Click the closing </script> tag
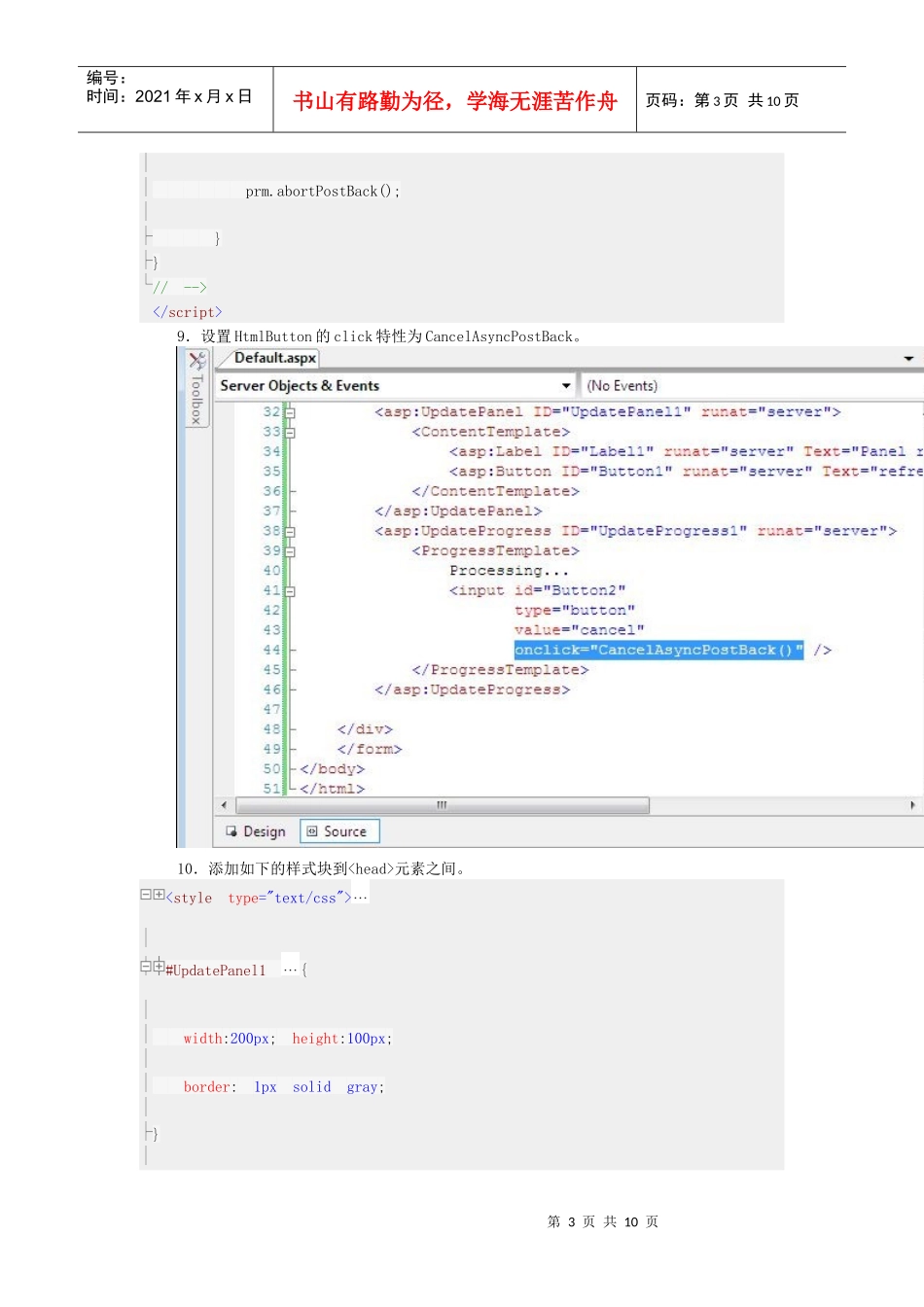The width and height of the screenshot is (924, 1307). pos(188,312)
